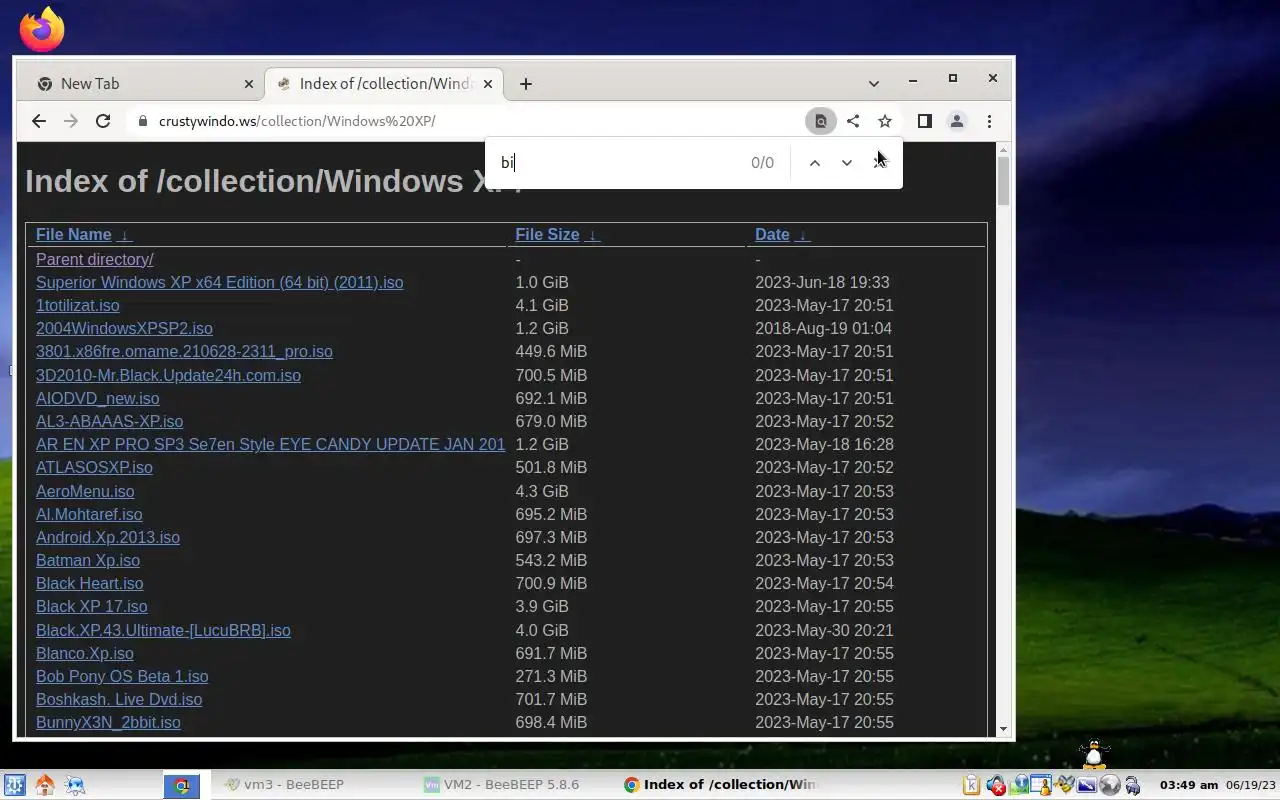
Task: Close the find bar
Action: pyautogui.click(x=879, y=163)
